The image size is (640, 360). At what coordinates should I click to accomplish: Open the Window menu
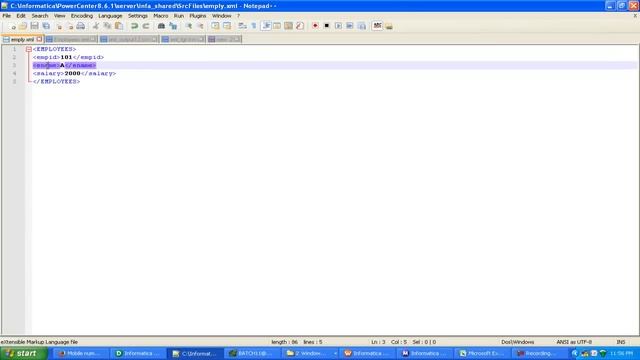click(221, 16)
